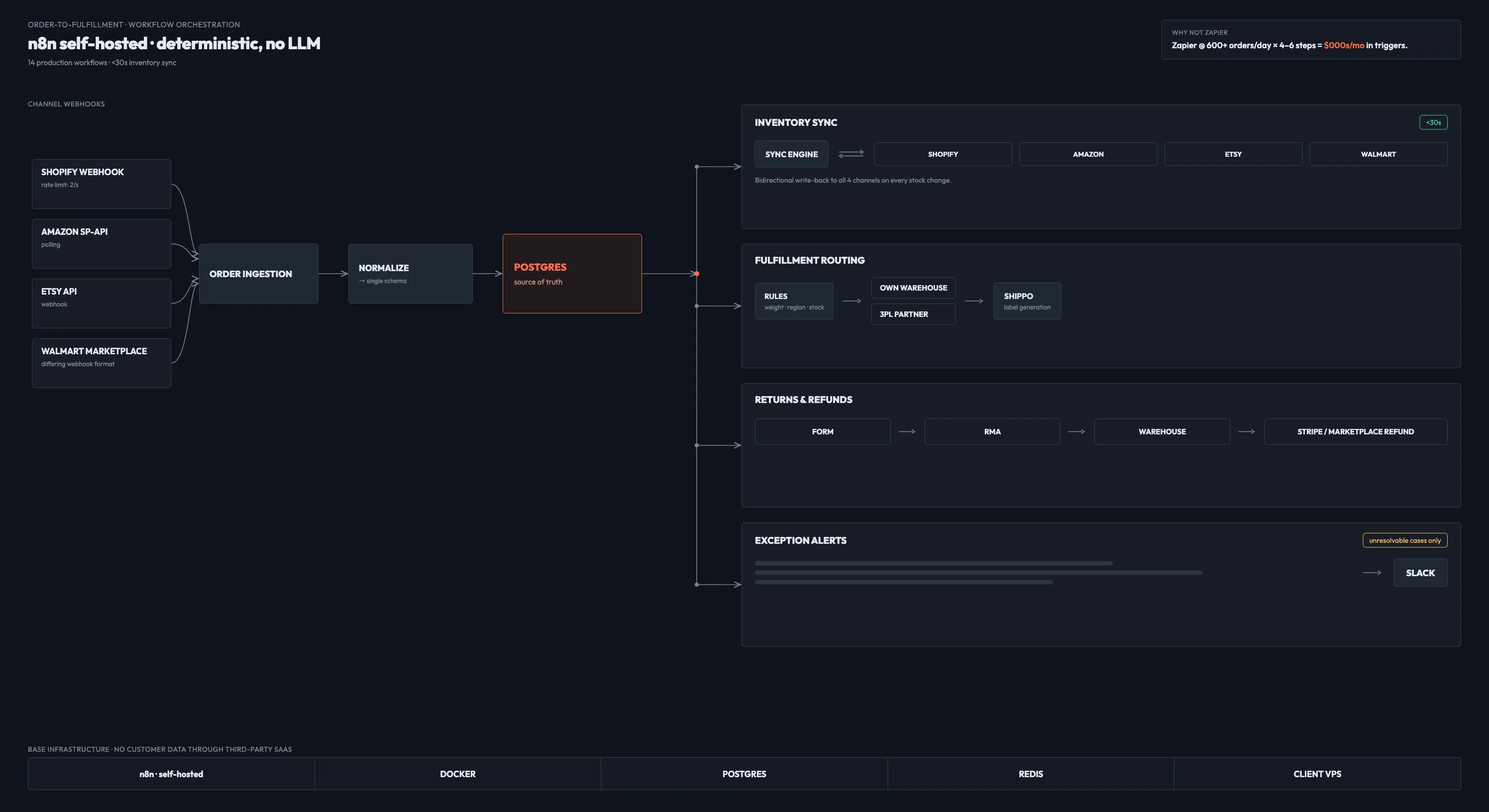Select the 3PL Partner box
1489x812 pixels.
coord(913,314)
